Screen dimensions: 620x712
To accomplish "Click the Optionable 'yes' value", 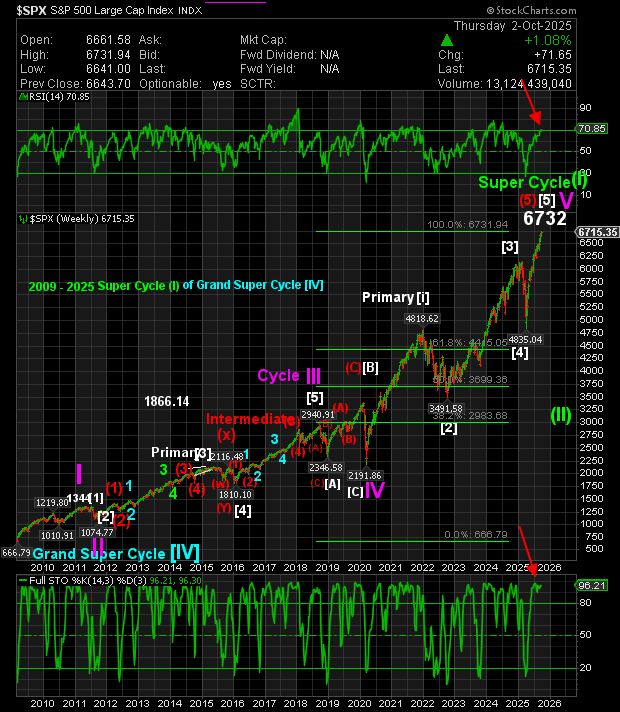I will tap(222, 84).
